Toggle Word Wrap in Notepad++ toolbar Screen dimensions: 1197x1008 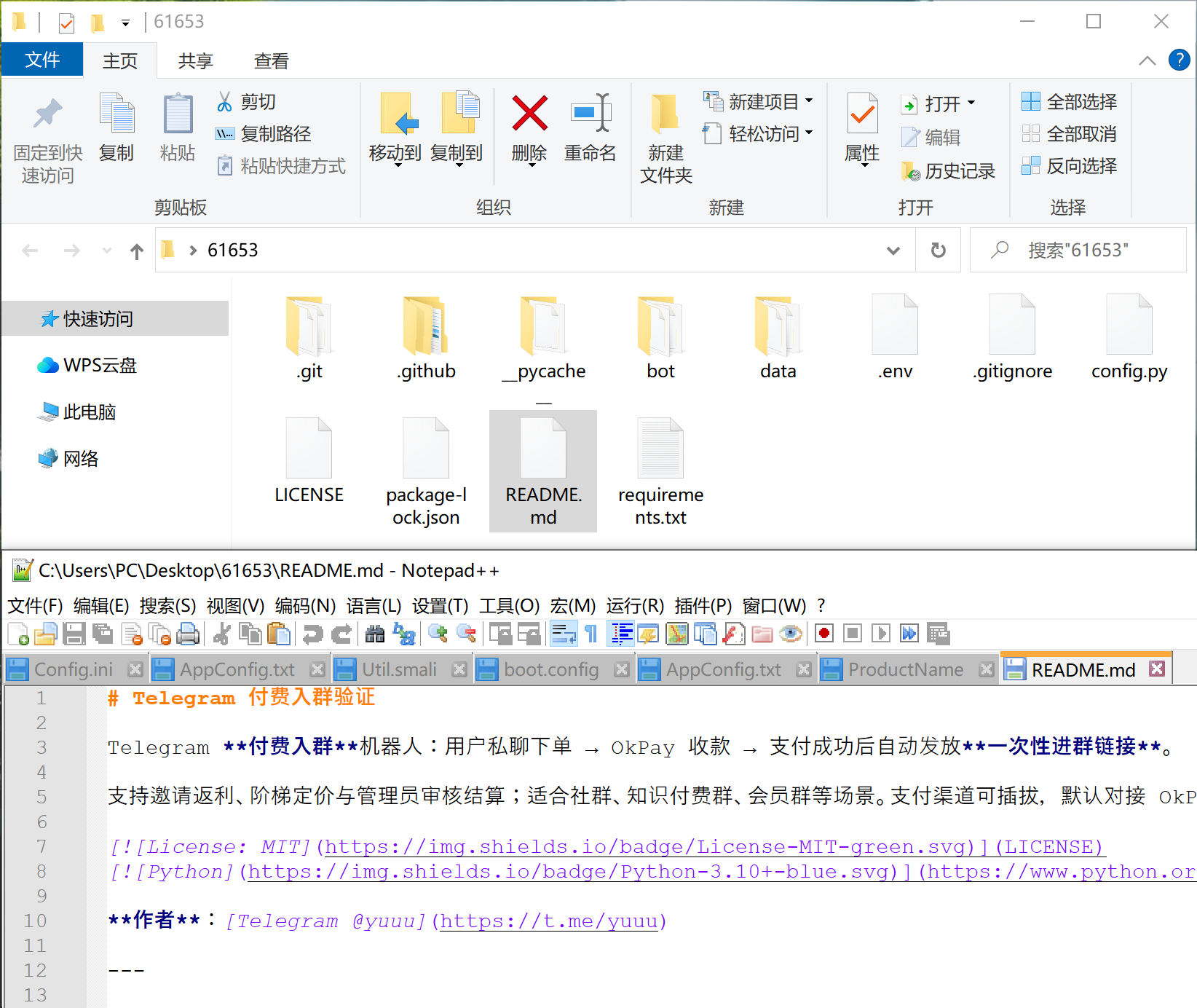pyautogui.click(x=564, y=634)
